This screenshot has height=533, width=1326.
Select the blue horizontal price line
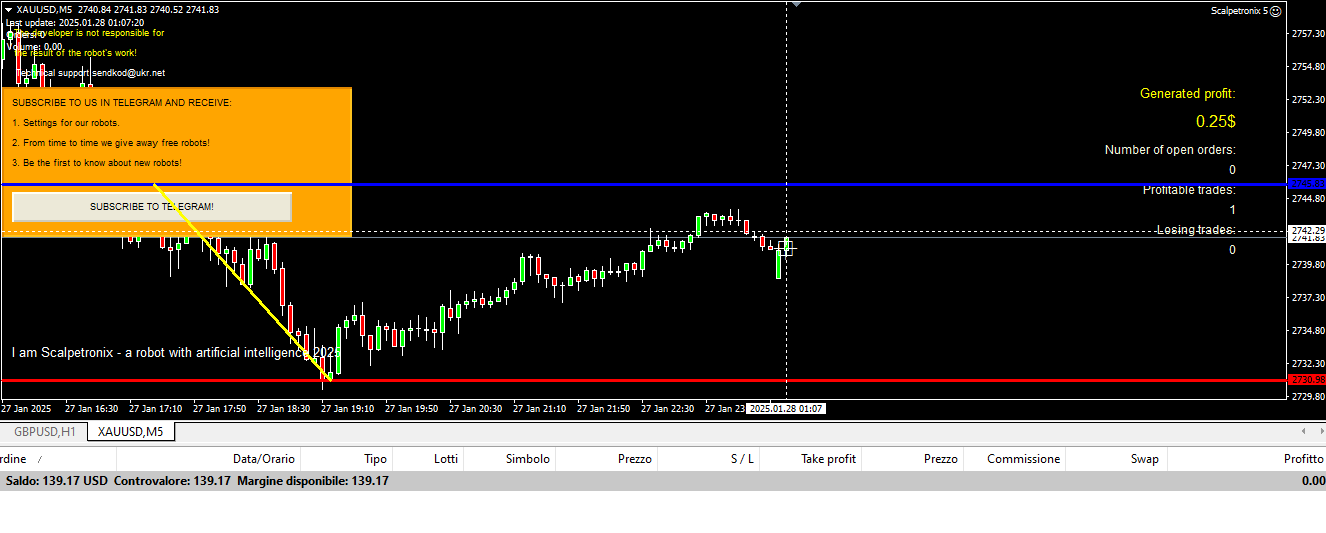click(700, 185)
